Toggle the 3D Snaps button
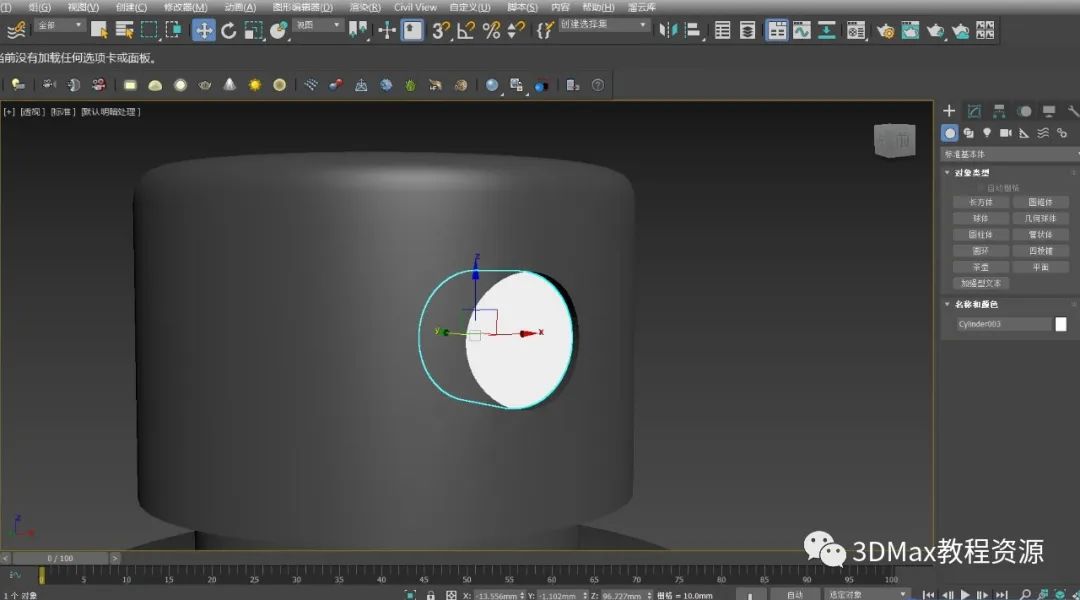The height and width of the screenshot is (600, 1080). (x=440, y=30)
